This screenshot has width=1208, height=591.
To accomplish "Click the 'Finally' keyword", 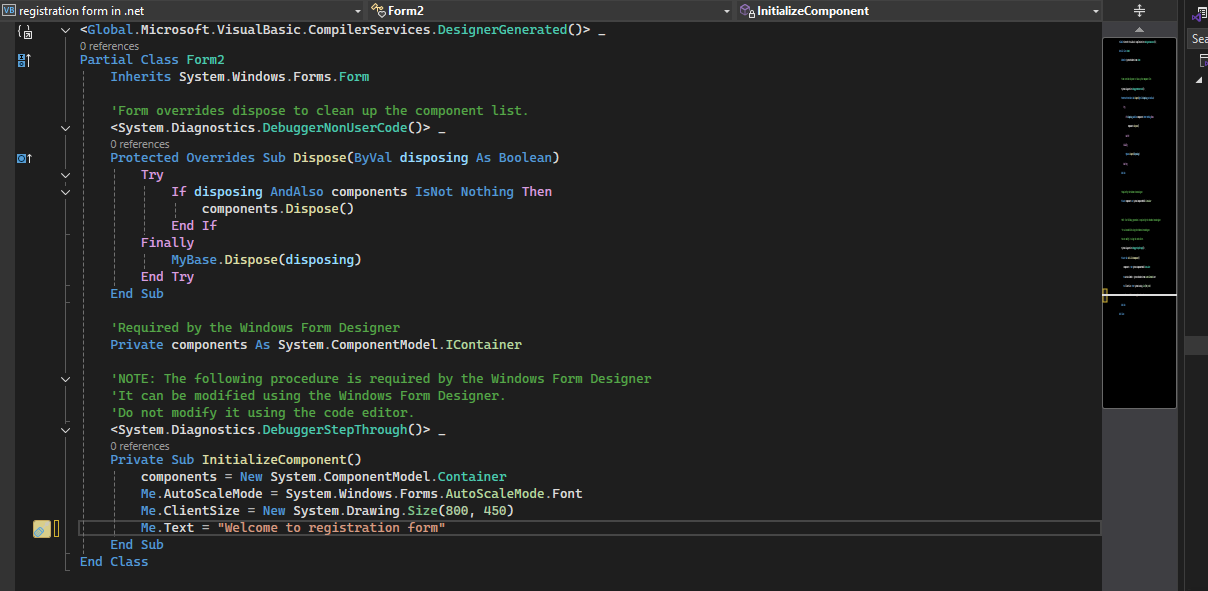I will point(167,243).
